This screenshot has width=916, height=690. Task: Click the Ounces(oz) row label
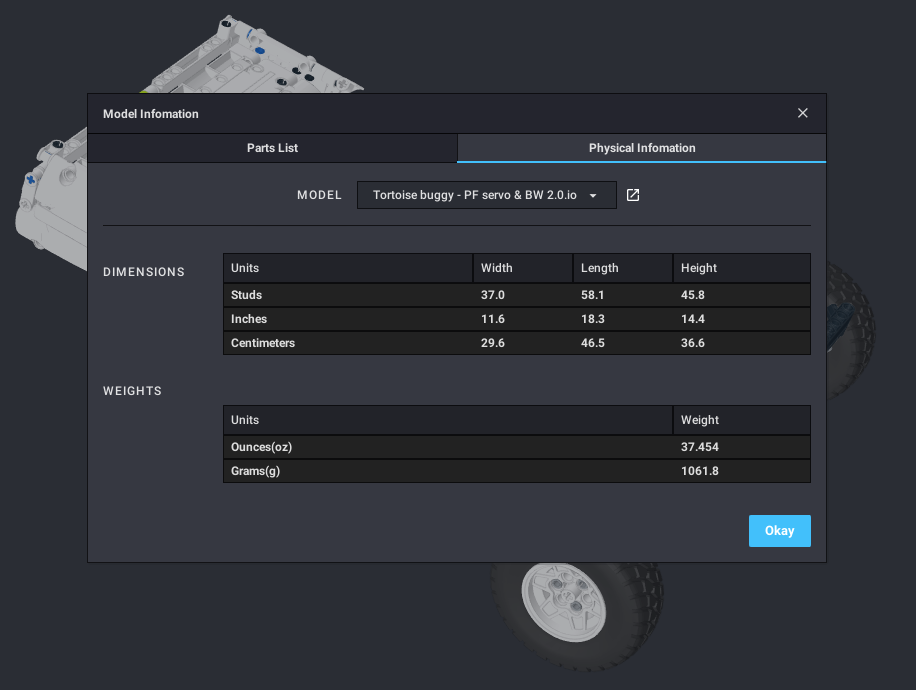(x=261, y=446)
